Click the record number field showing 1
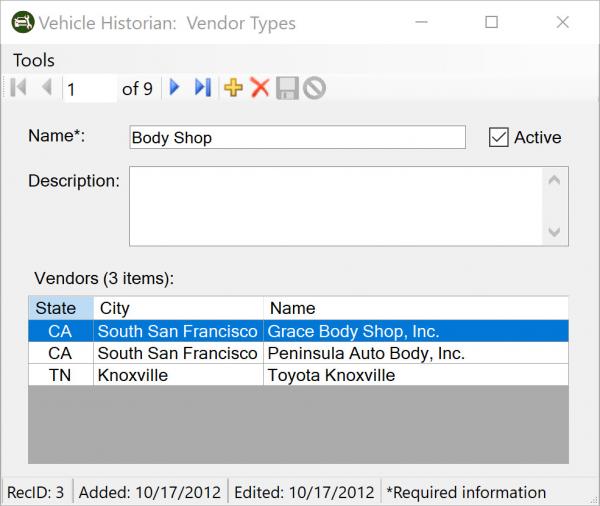The height and width of the screenshot is (506, 600). 90,89
